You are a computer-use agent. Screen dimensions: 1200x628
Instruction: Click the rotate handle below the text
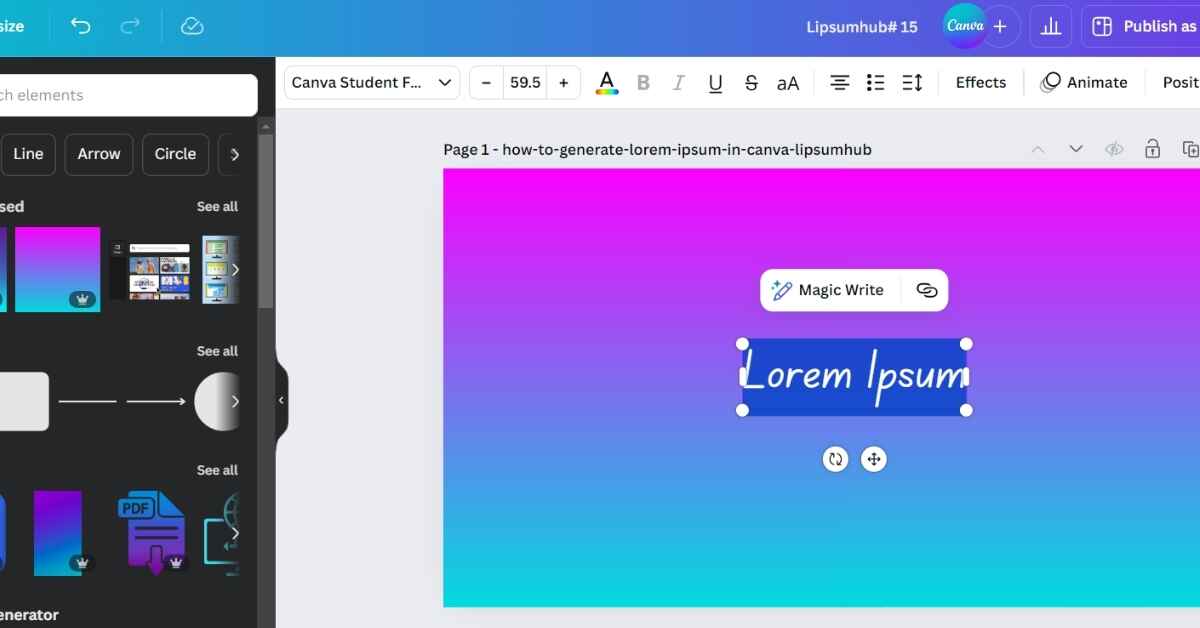[x=835, y=459]
